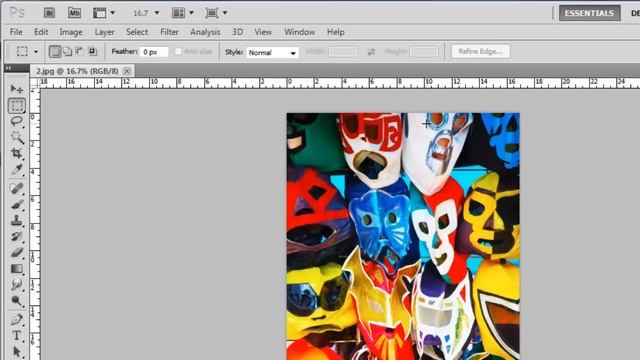This screenshot has width=640, height=360.
Task: Select the Crop tool
Action: (x=17, y=153)
